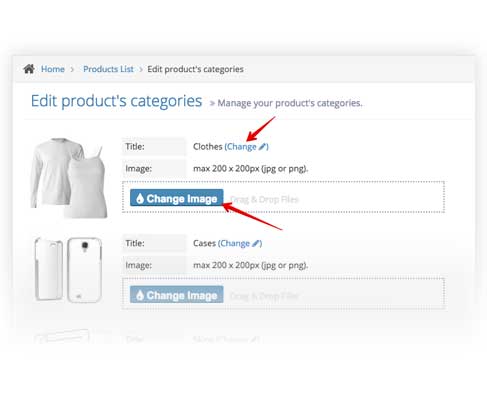This screenshot has width=487, height=402.
Task: Click the arrow separator after Home breadcrumb
Action: click(72, 69)
